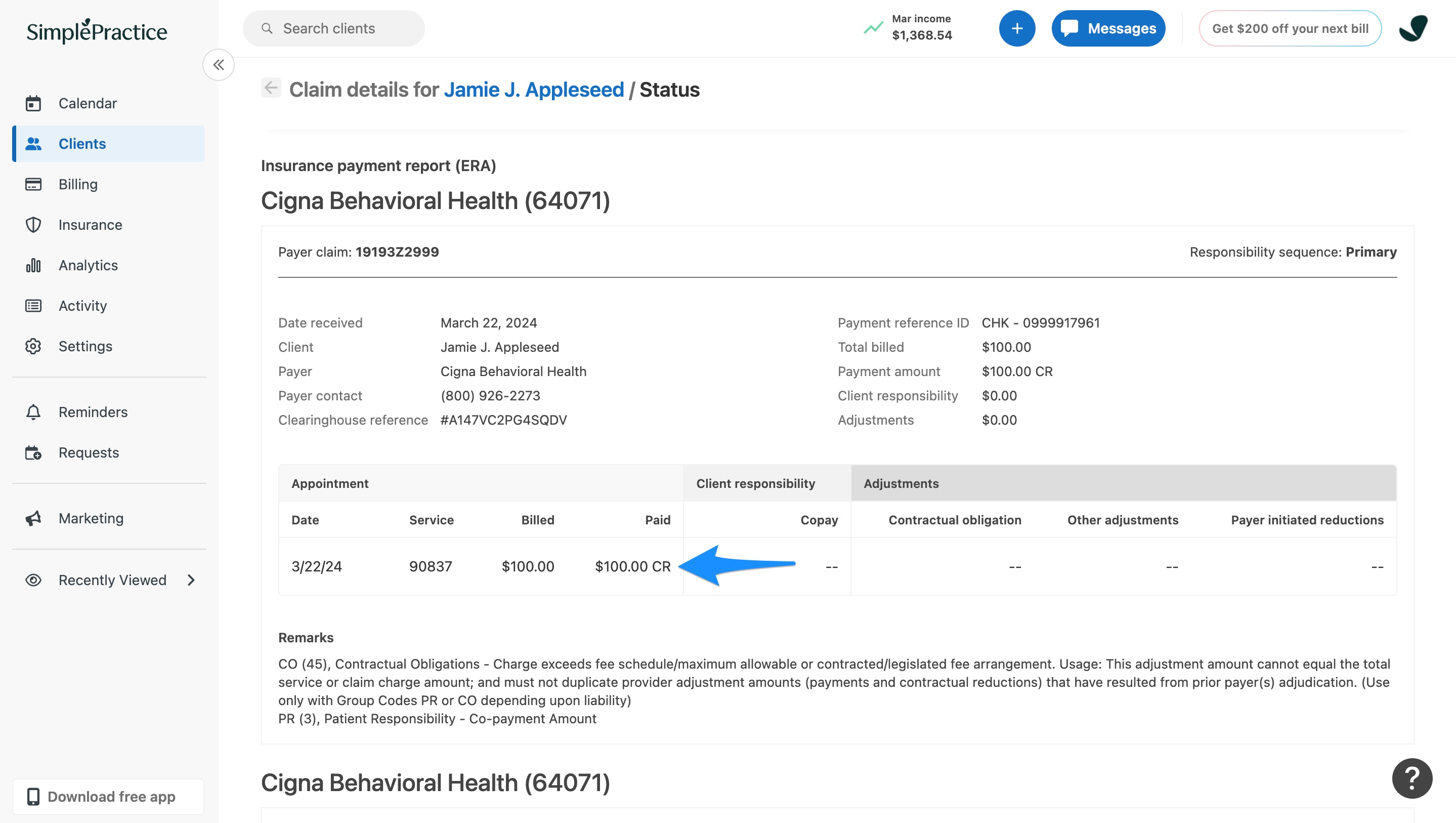Open Reminders from the sidebar

109,412
